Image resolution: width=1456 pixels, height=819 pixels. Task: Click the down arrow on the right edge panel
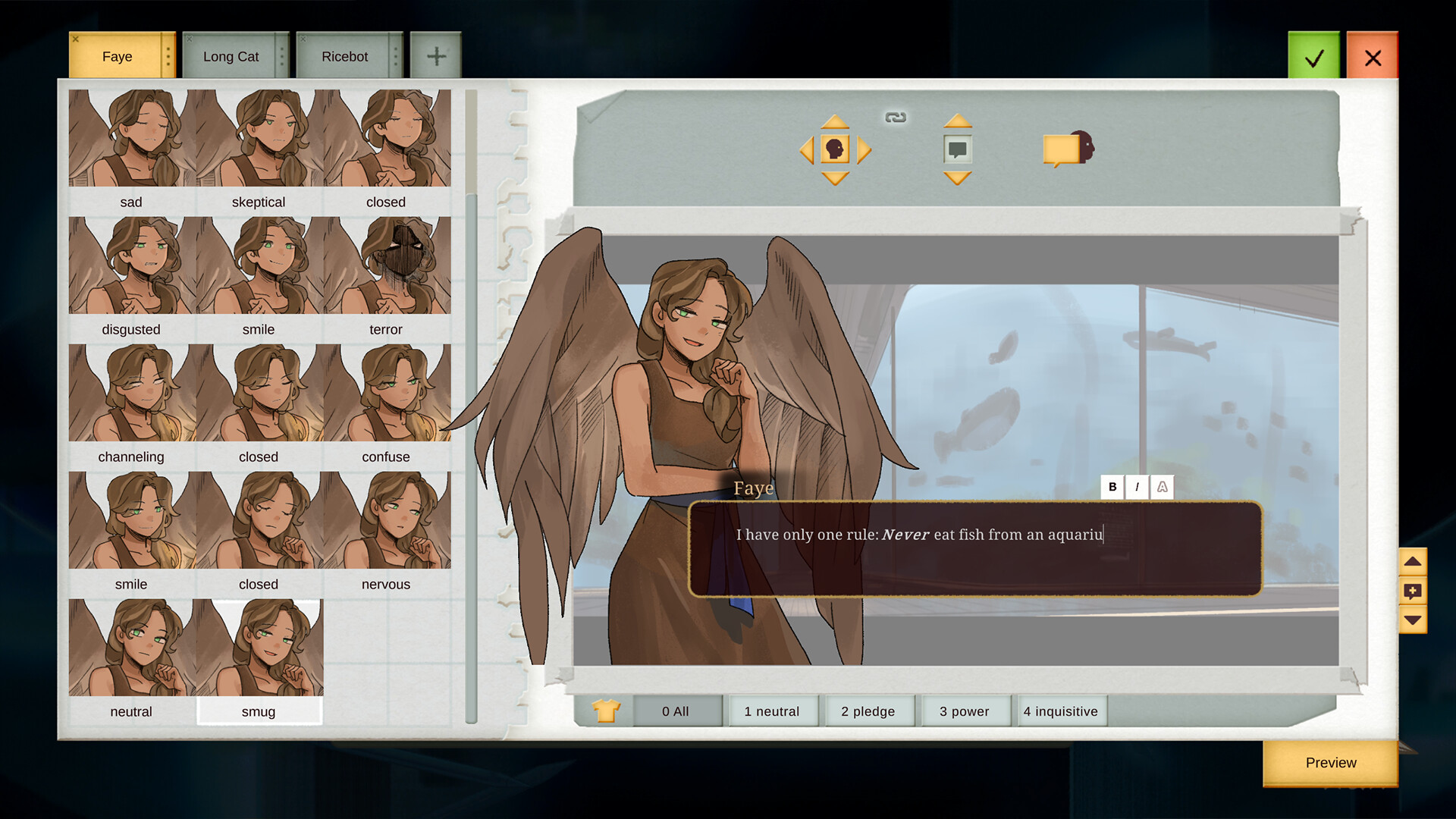(x=1414, y=622)
